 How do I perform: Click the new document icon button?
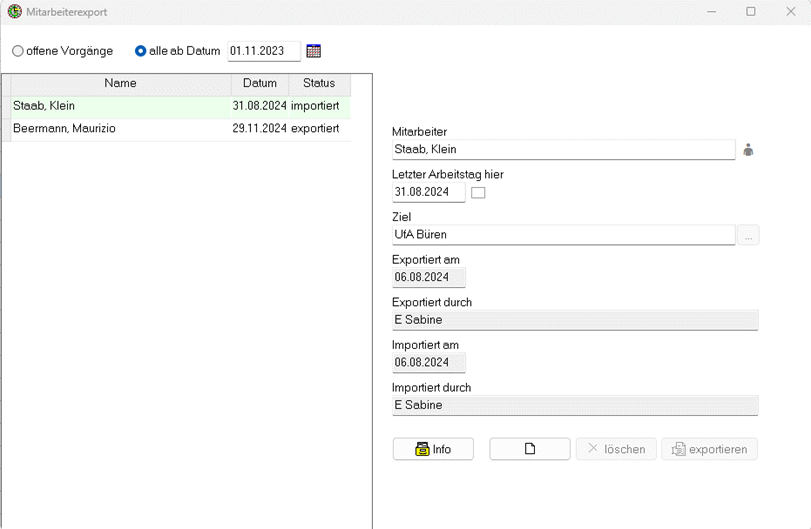(x=530, y=449)
